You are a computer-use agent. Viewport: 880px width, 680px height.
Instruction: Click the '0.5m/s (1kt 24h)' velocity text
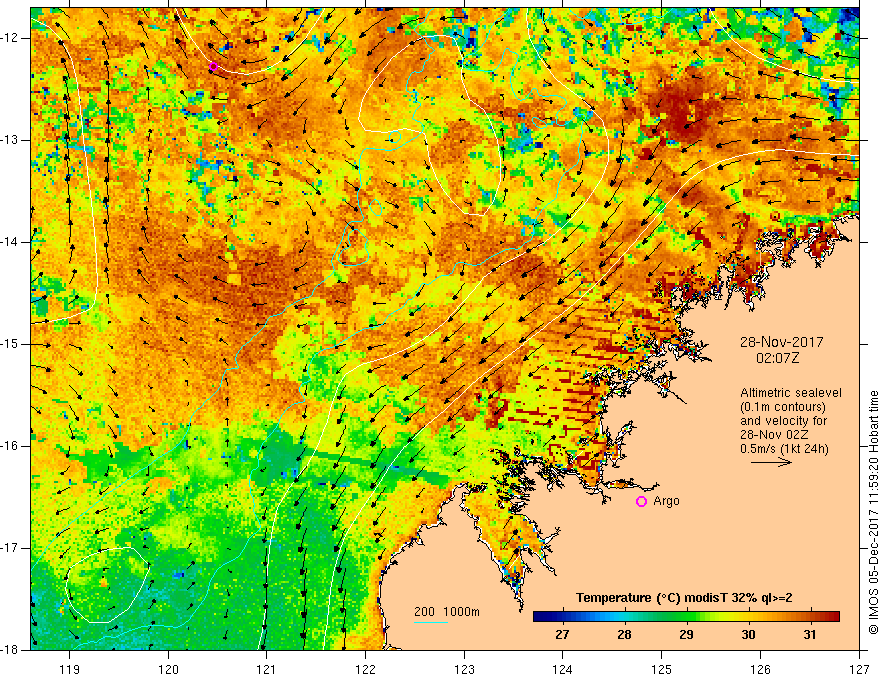pyautogui.click(x=784, y=449)
